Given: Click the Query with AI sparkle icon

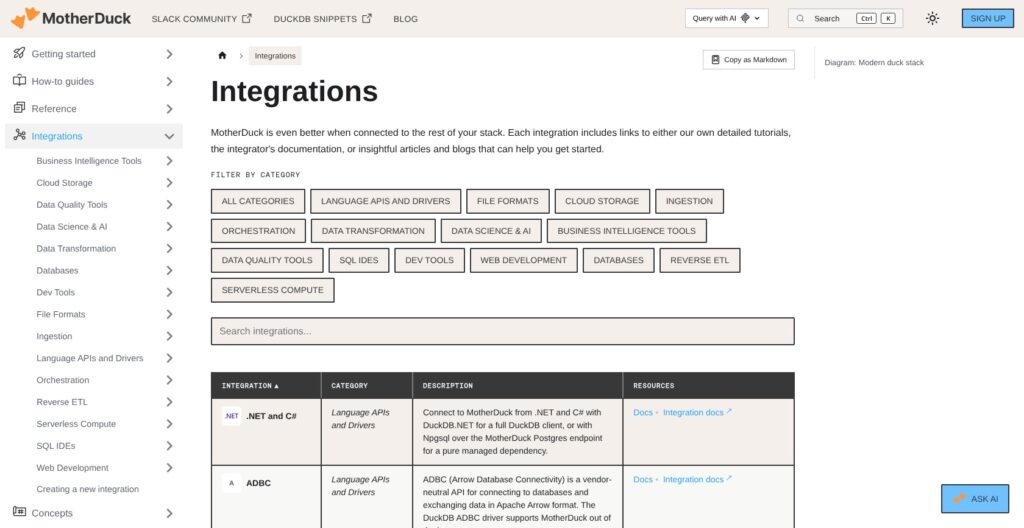Looking at the screenshot, I should click(745, 18).
